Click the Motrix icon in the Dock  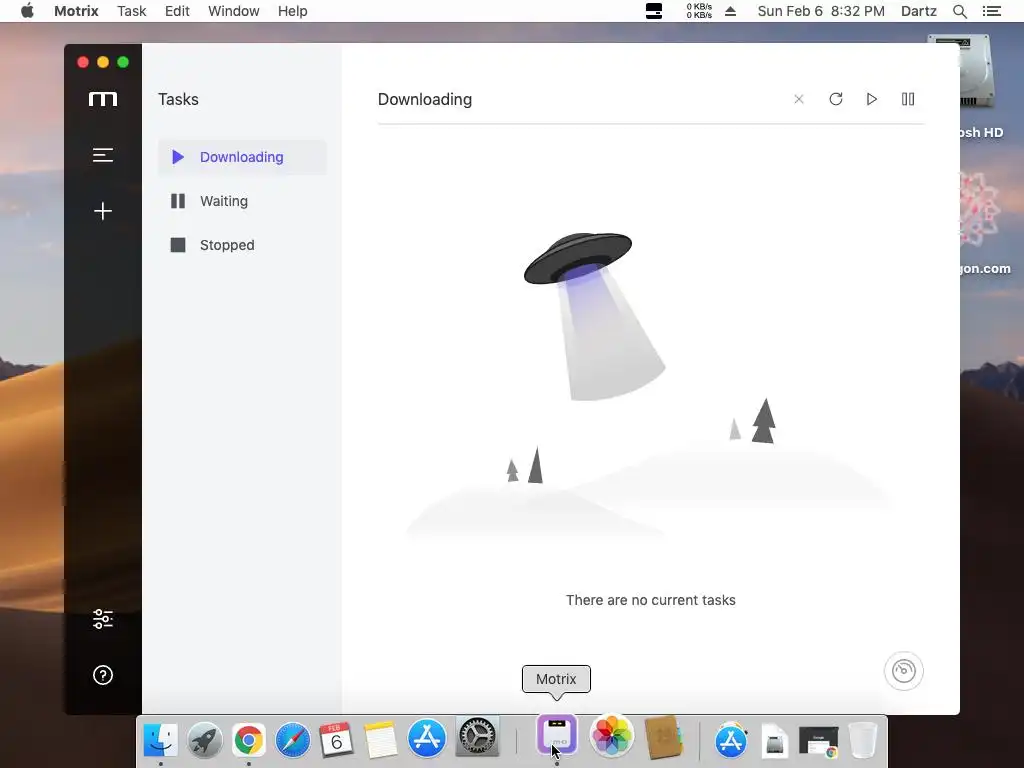coord(557,735)
